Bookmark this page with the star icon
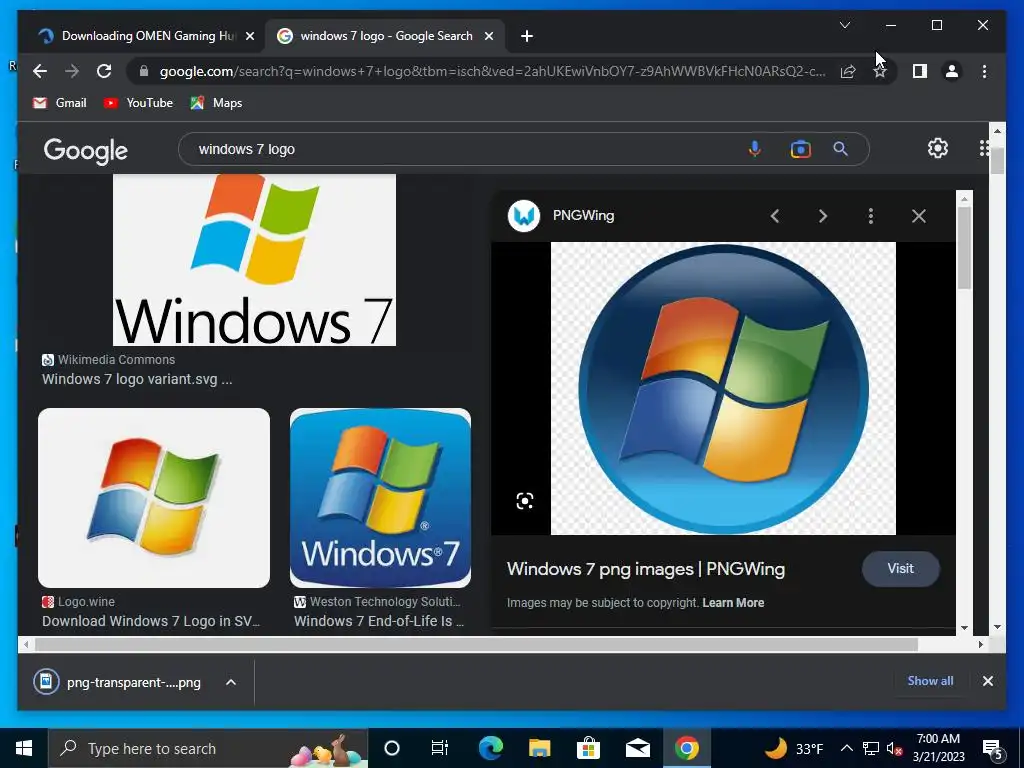1024x768 pixels. tap(880, 71)
